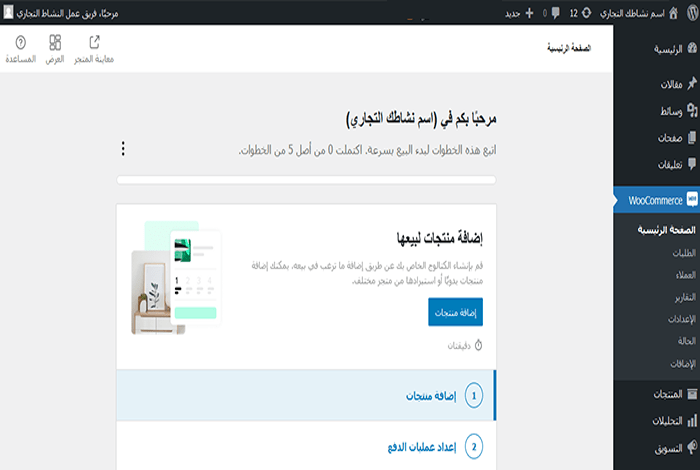Click the heading إضافة منتجات لبيعها

pos(439,238)
